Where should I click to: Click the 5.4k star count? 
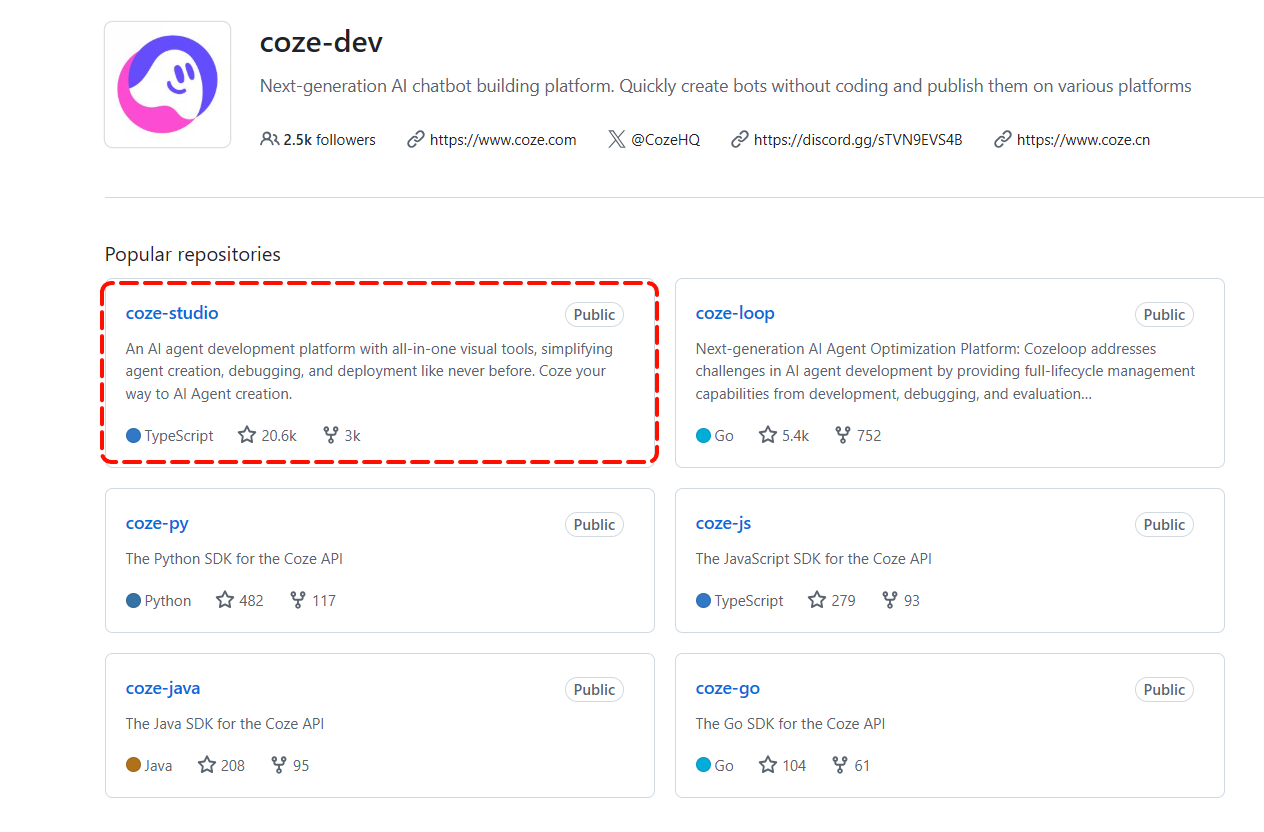pyautogui.click(x=795, y=436)
